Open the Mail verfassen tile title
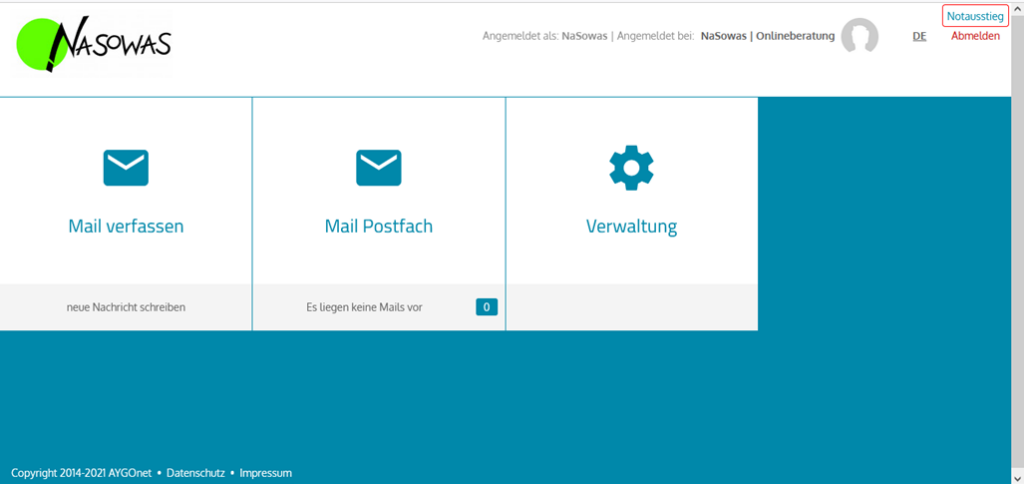The image size is (1024, 484). (126, 226)
